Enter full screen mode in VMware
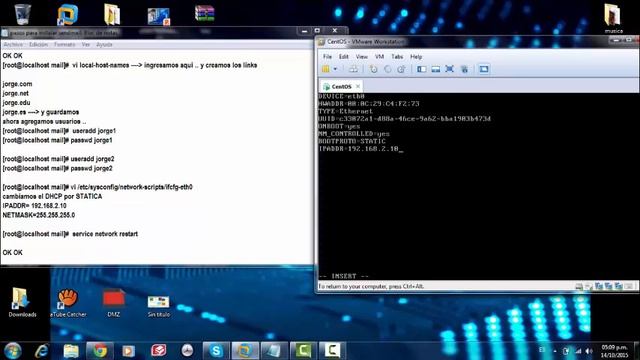The image size is (640, 360). click(x=449, y=69)
